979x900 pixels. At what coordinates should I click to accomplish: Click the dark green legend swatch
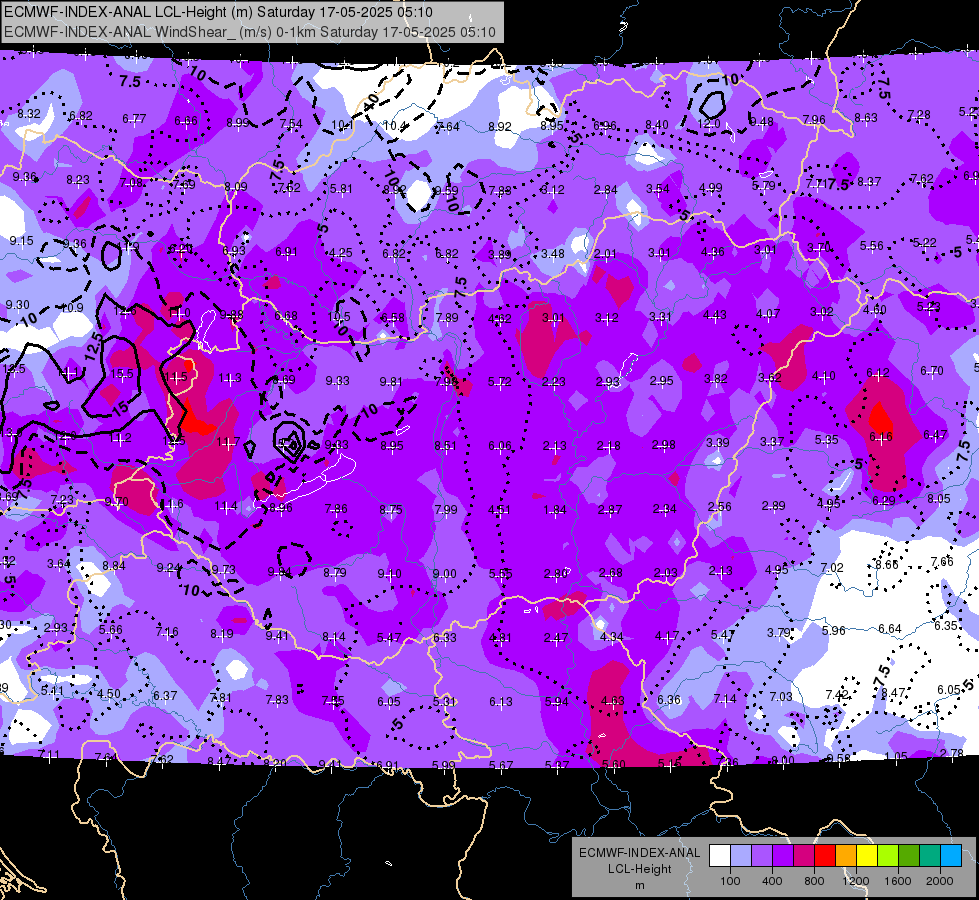point(909,855)
